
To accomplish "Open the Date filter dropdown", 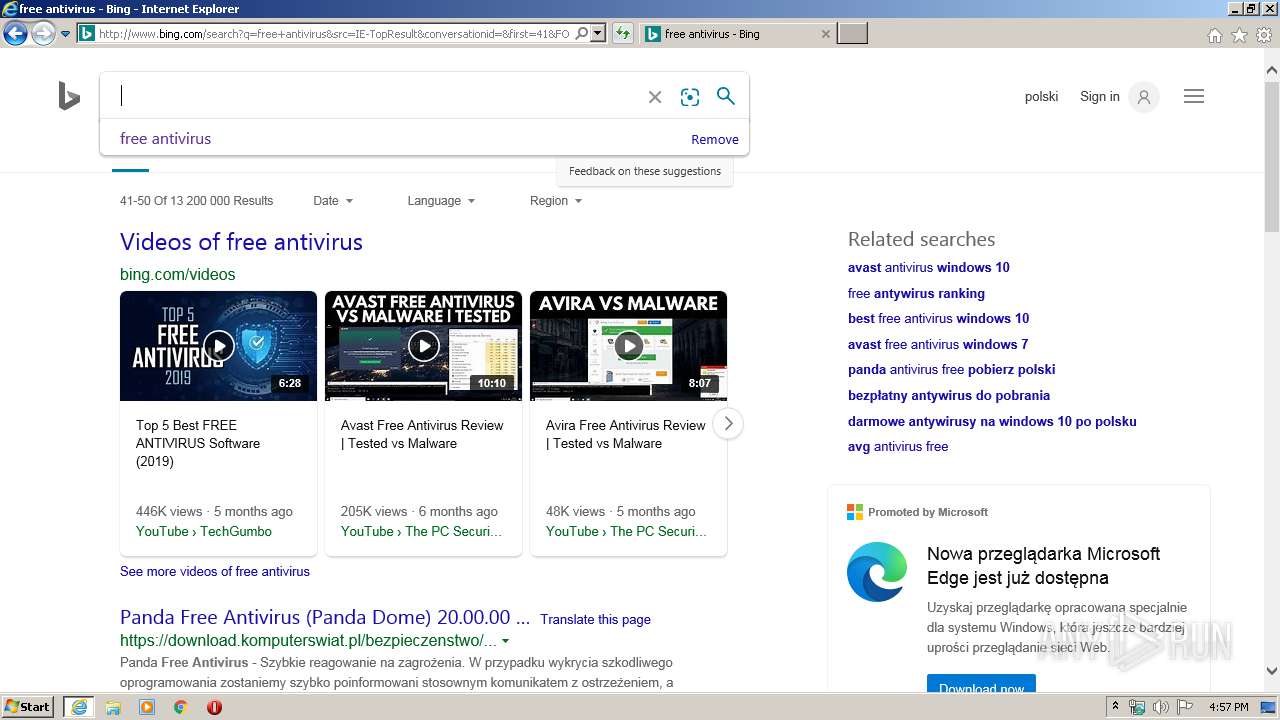I will pos(333,201).
